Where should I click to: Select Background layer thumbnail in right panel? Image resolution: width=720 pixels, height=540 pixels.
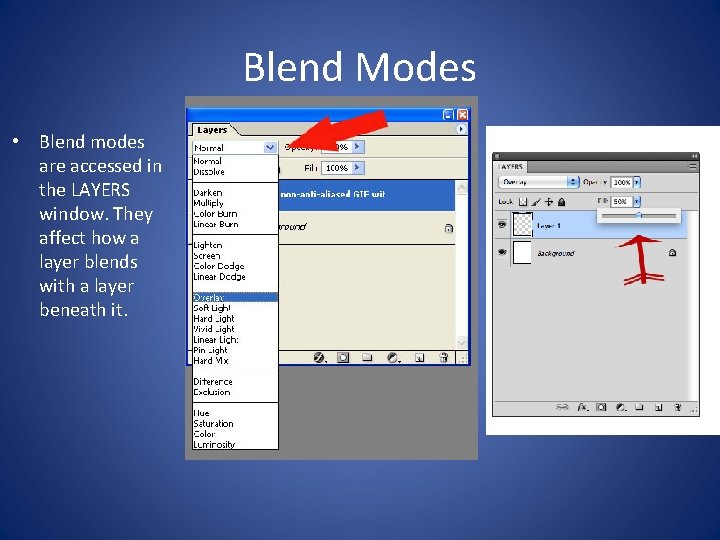click(522, 253)
